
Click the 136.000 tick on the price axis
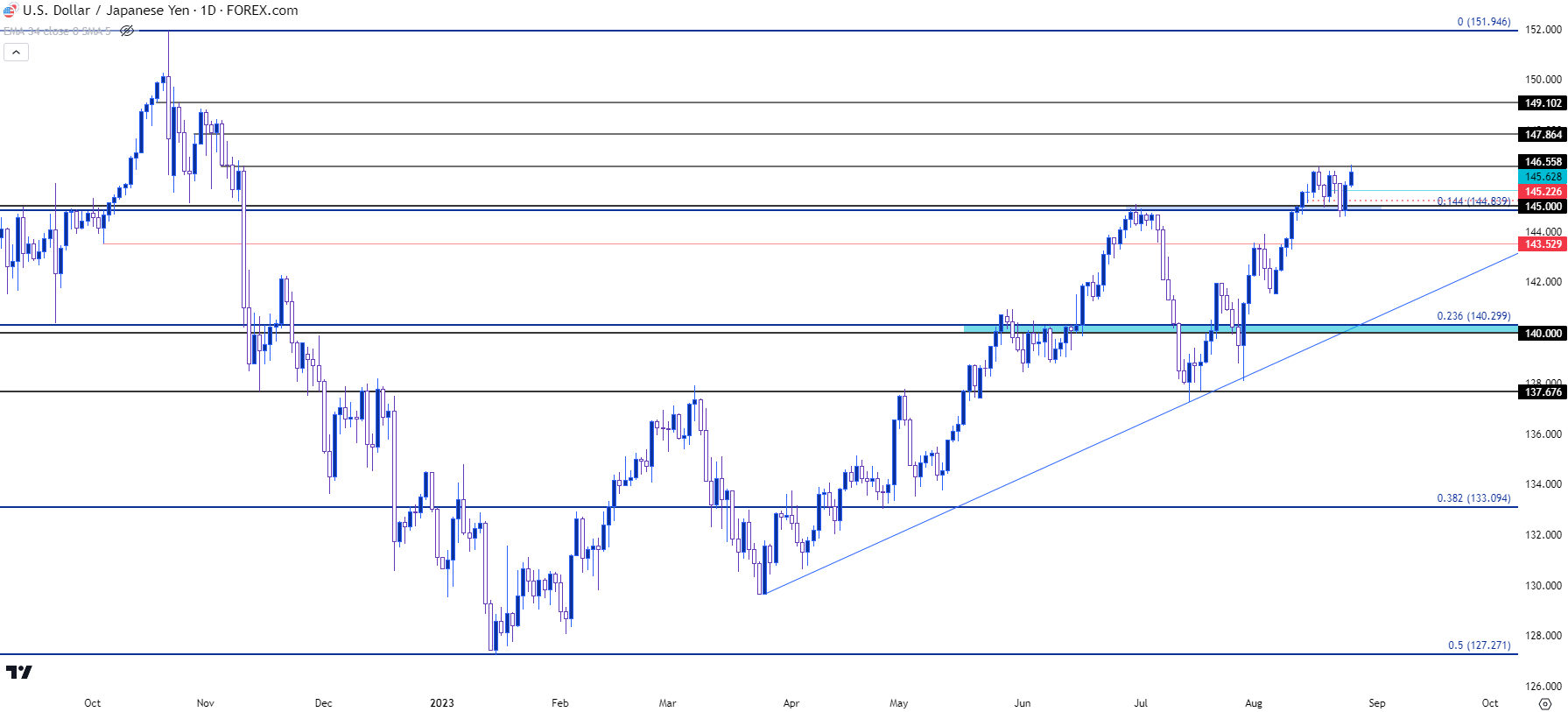1543,434
